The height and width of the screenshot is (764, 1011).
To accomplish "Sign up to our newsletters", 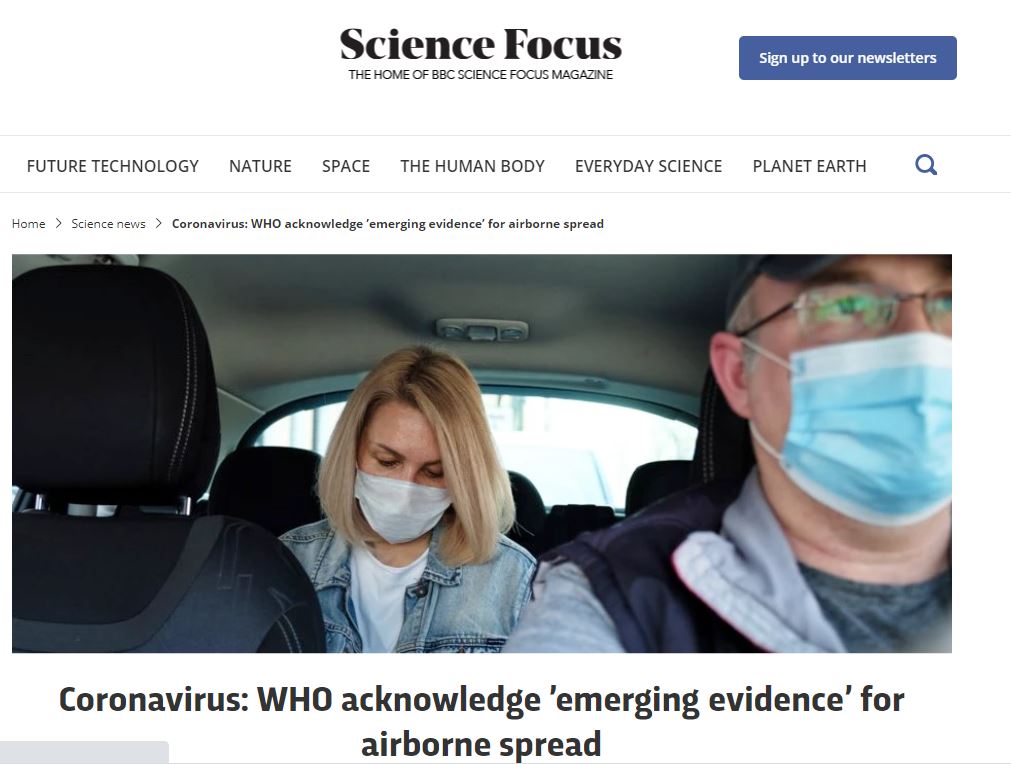I will [x=847, y=58].
